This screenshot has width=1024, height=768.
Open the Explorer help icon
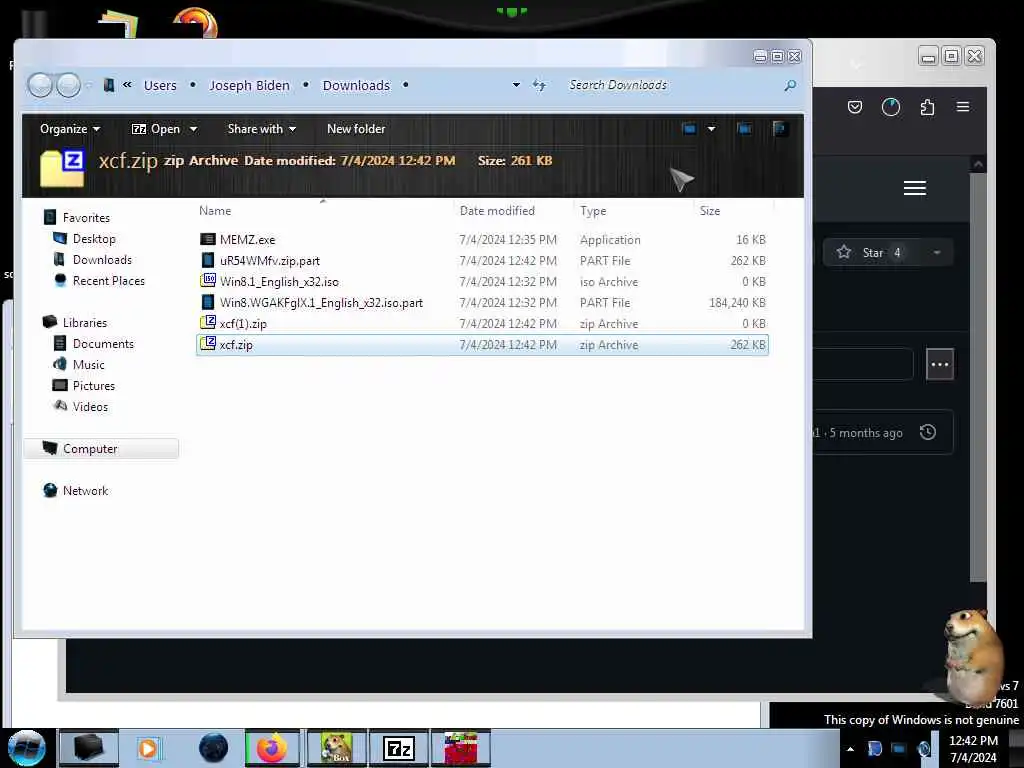[779, 129]
